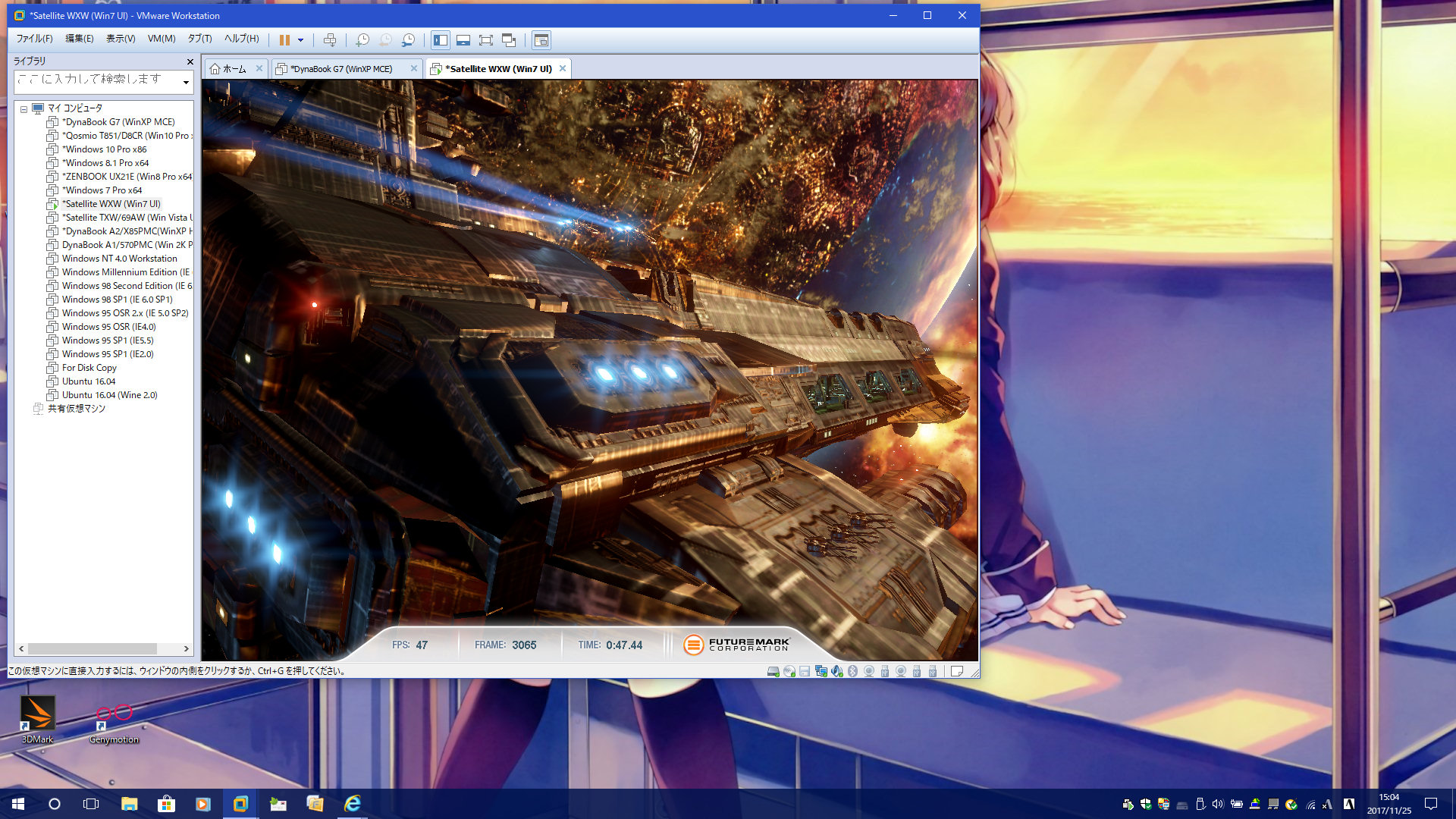Click the library horizontal scrollbar thumb
Screen dimensions: 1456x819
[93, 649]
